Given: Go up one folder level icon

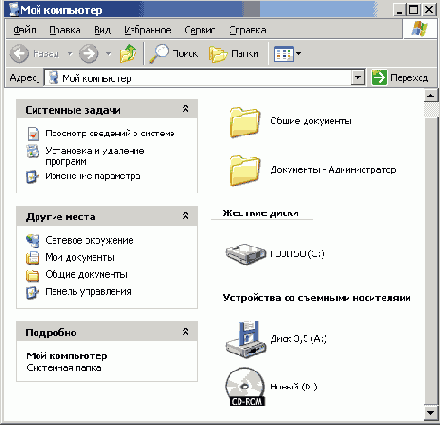Looking at the screenshot, I should (128, 54).
